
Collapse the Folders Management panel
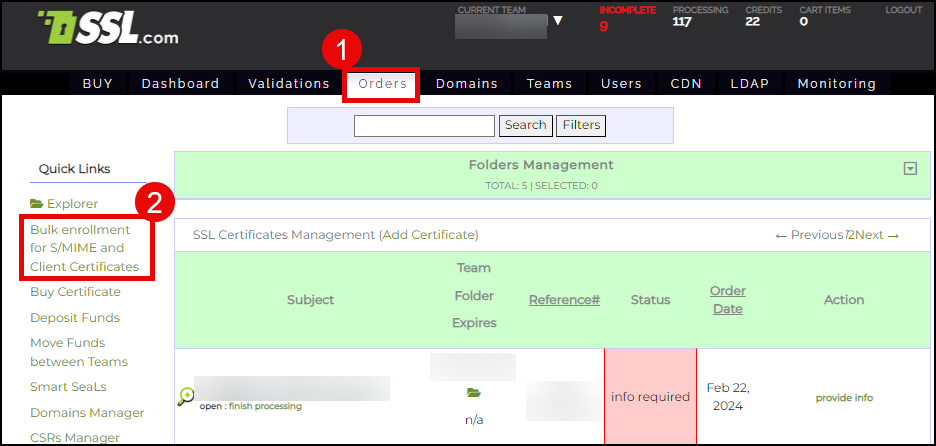(910, 169)
